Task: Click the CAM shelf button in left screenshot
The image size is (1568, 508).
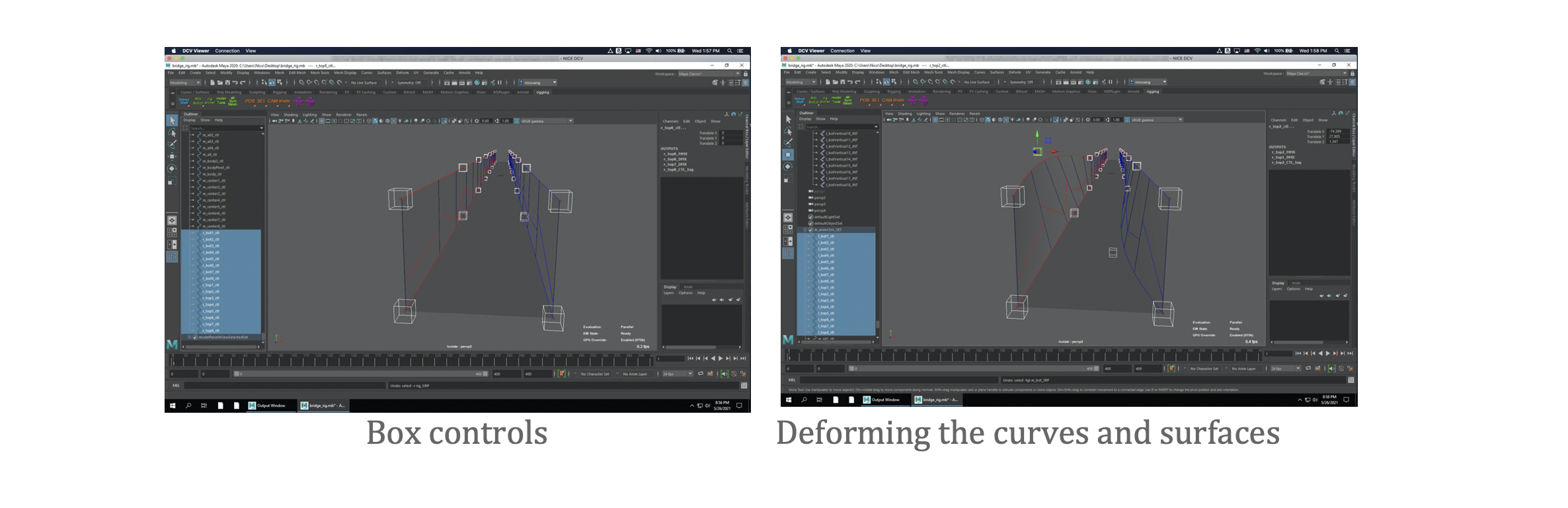Action: pyautogui.click(x=273, y=101)
